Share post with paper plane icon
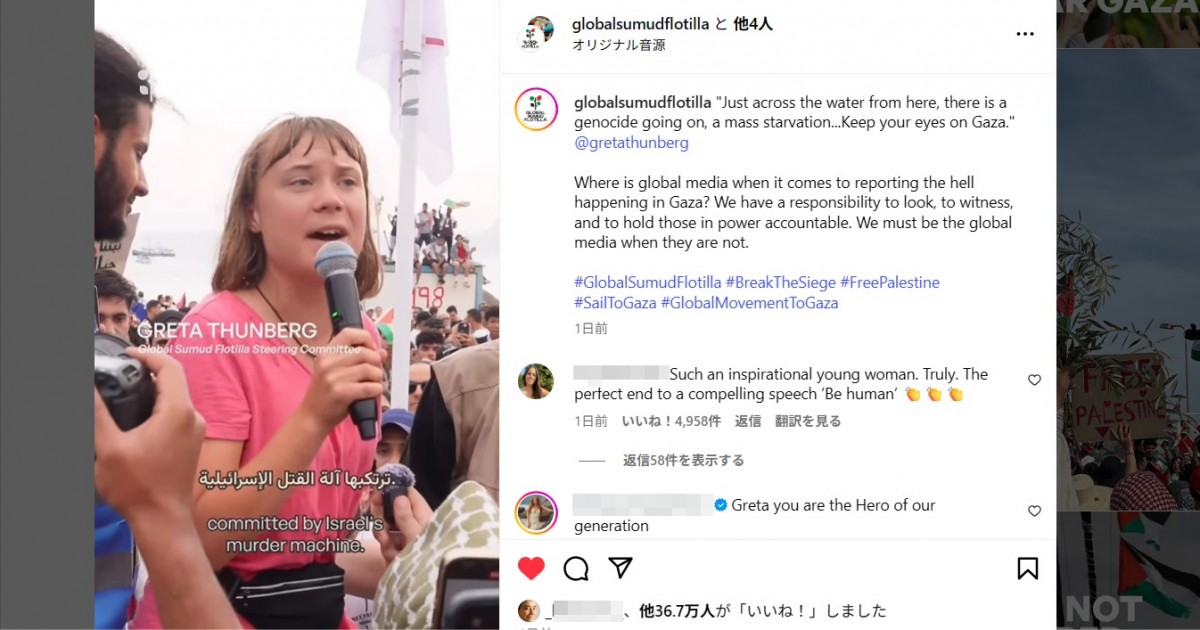Viewport: 1200px width, 630px height. click(x=620, y=568)
